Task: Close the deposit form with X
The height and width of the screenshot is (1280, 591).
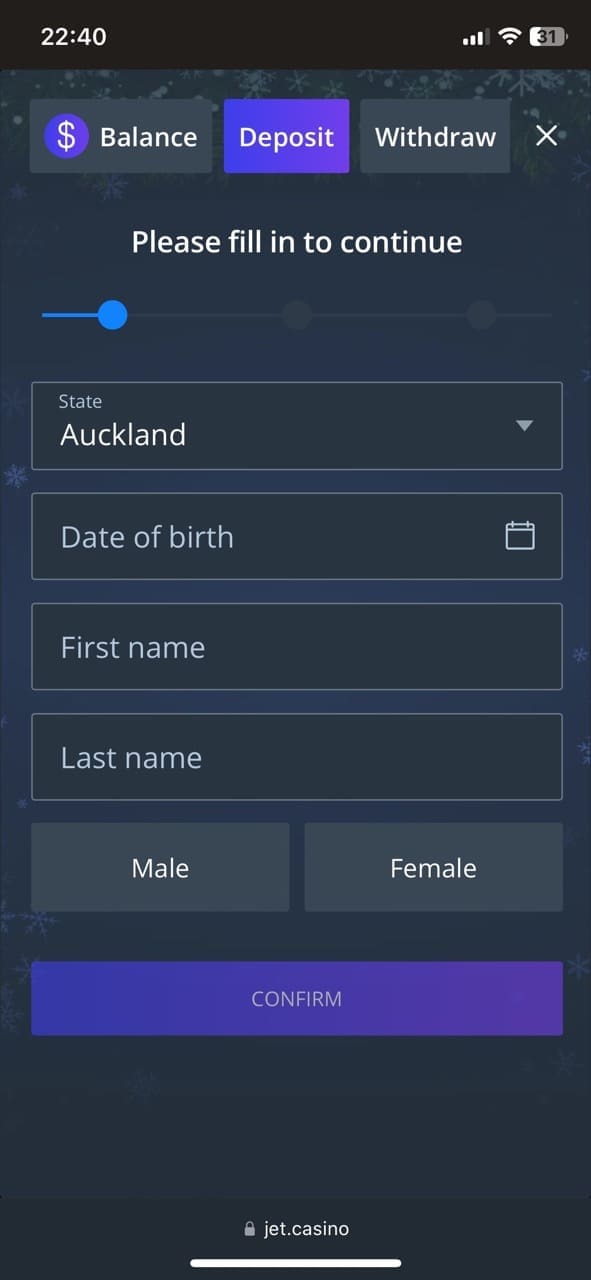Action: (546, 136)
